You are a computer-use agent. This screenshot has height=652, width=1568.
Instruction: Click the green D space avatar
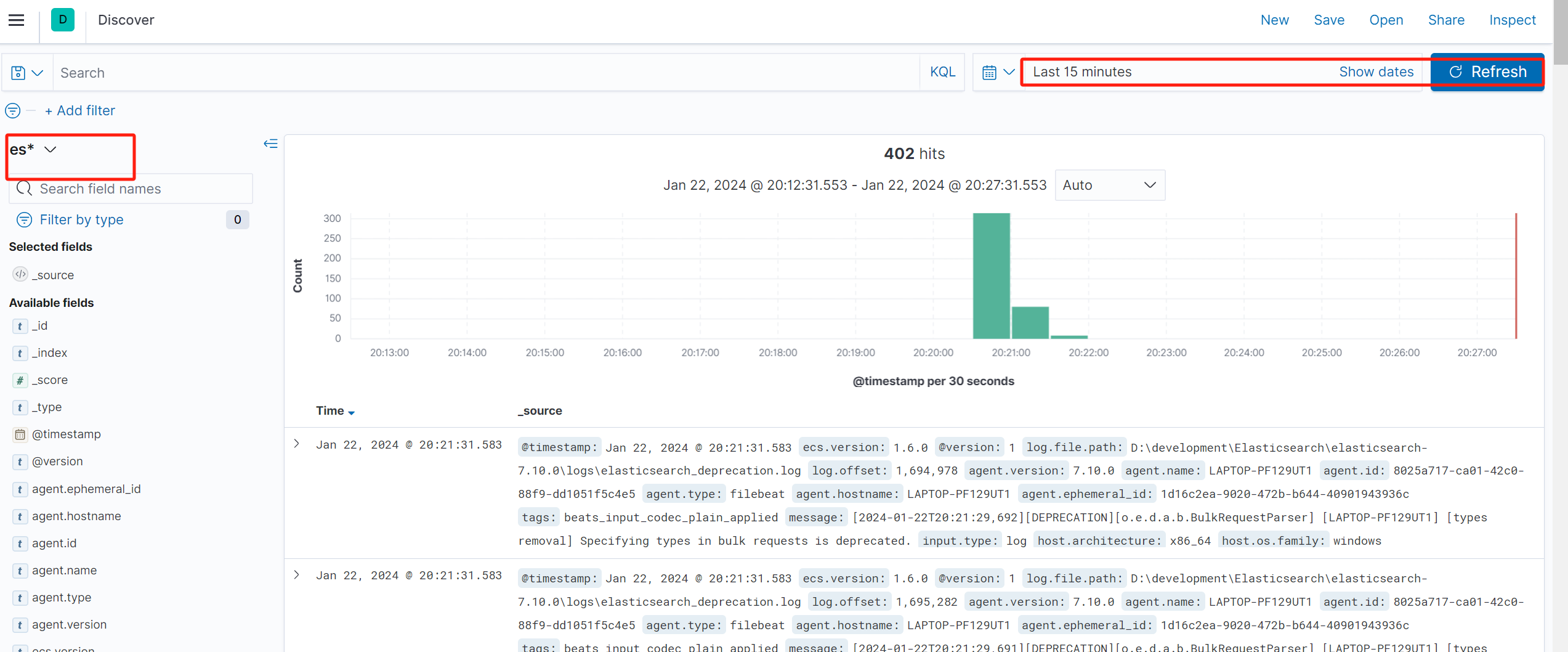point(63,20)
